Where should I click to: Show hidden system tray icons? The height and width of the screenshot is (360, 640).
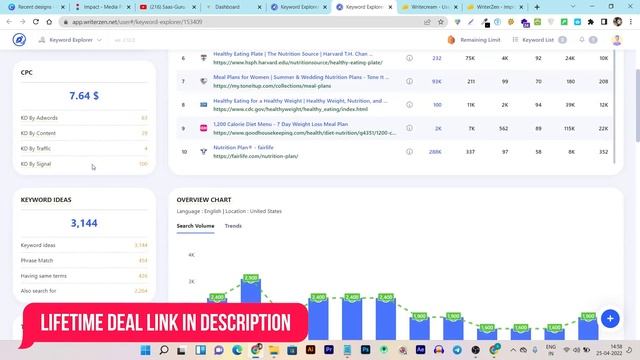[x=513, y=350]
